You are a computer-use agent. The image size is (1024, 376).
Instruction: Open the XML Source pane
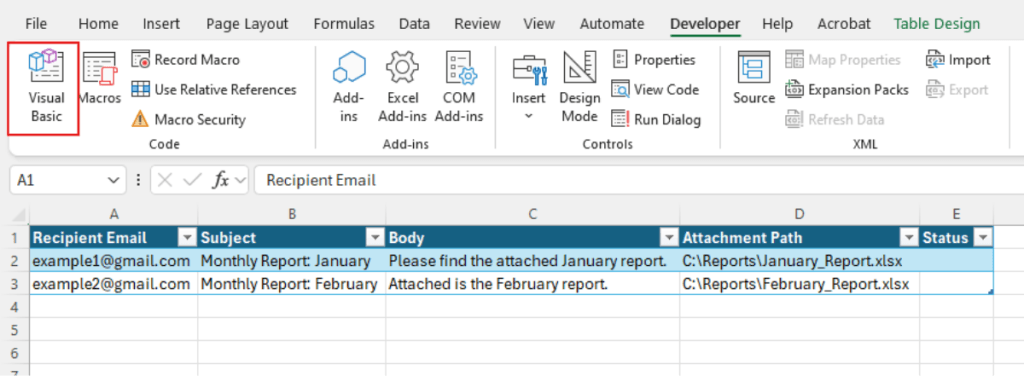coord(754,78)
